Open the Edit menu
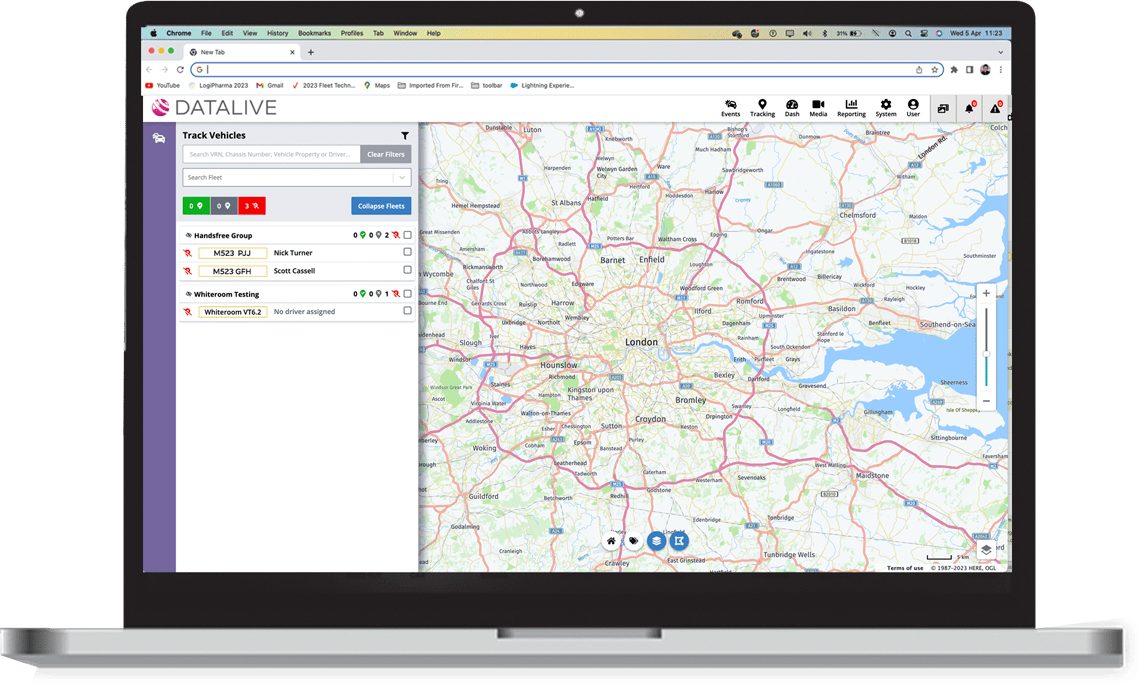1139x684 pixels. pos(227,33)
